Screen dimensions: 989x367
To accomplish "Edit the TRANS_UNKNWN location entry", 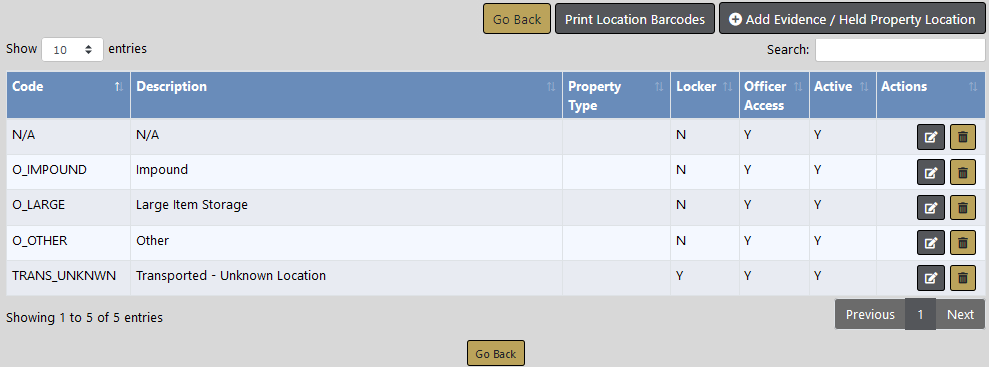I will tap(931, 278).
